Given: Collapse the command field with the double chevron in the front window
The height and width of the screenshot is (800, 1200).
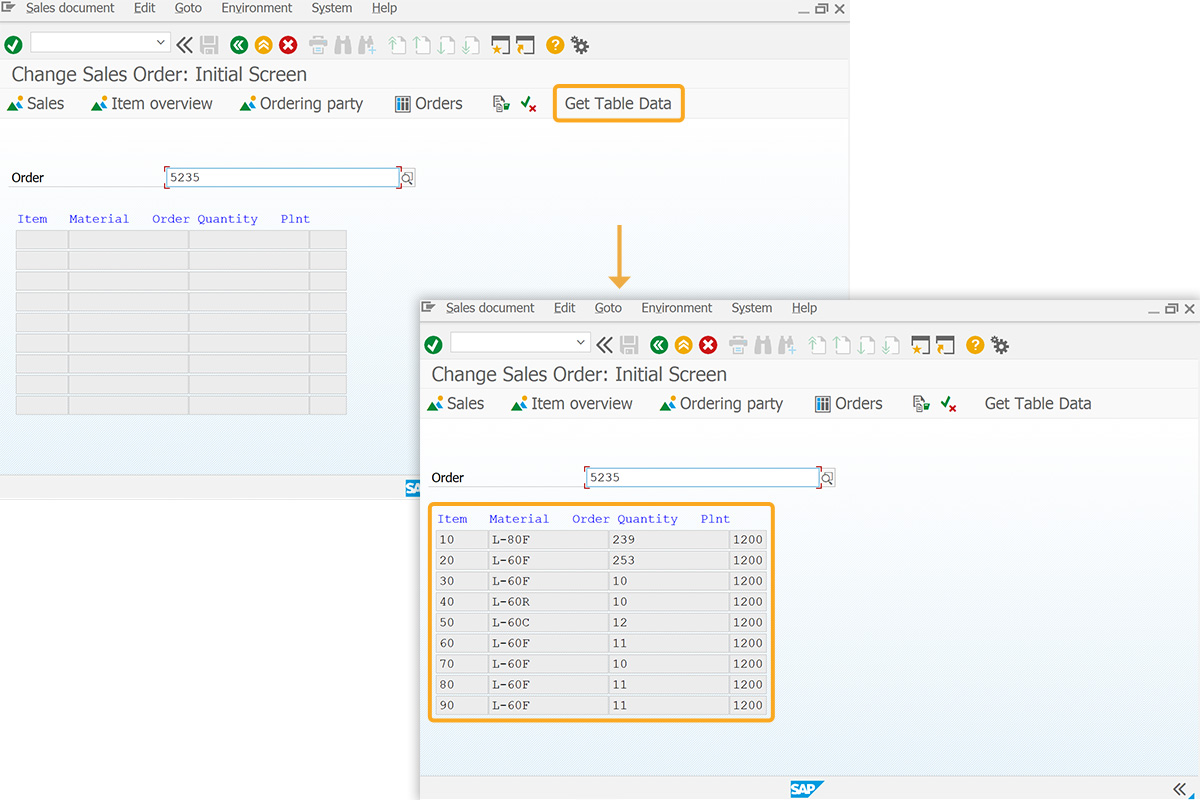Looking at the screenshot, I should 605,344.
